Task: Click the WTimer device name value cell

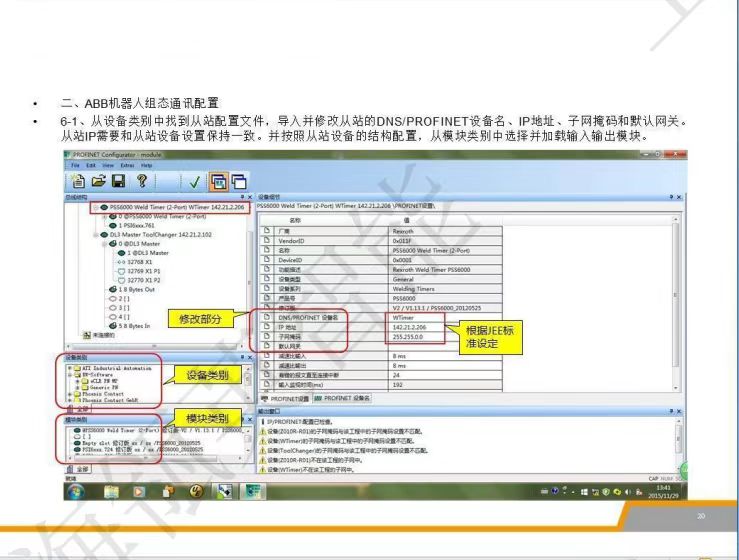Action: pyautogui.click(x=444, y=318)
